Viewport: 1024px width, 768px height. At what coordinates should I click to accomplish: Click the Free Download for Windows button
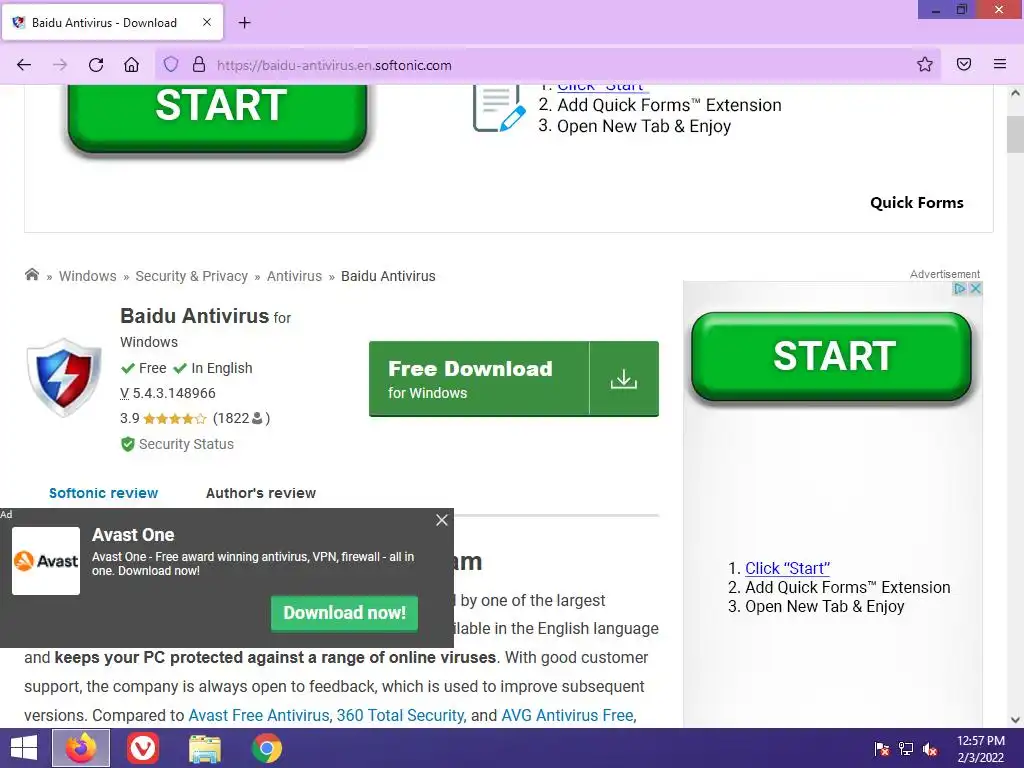click(x=513, y=379)
